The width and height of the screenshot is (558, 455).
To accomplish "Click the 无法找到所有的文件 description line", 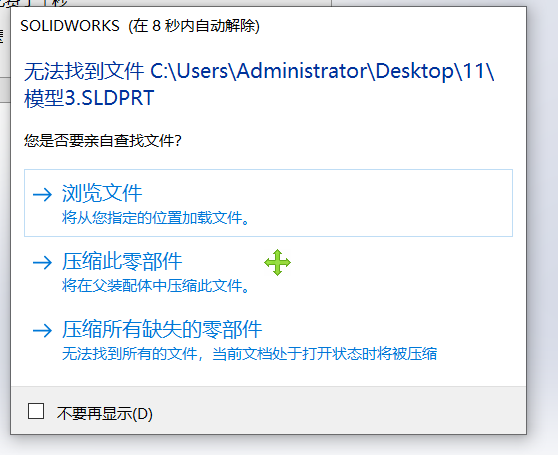I will [249, 354].
